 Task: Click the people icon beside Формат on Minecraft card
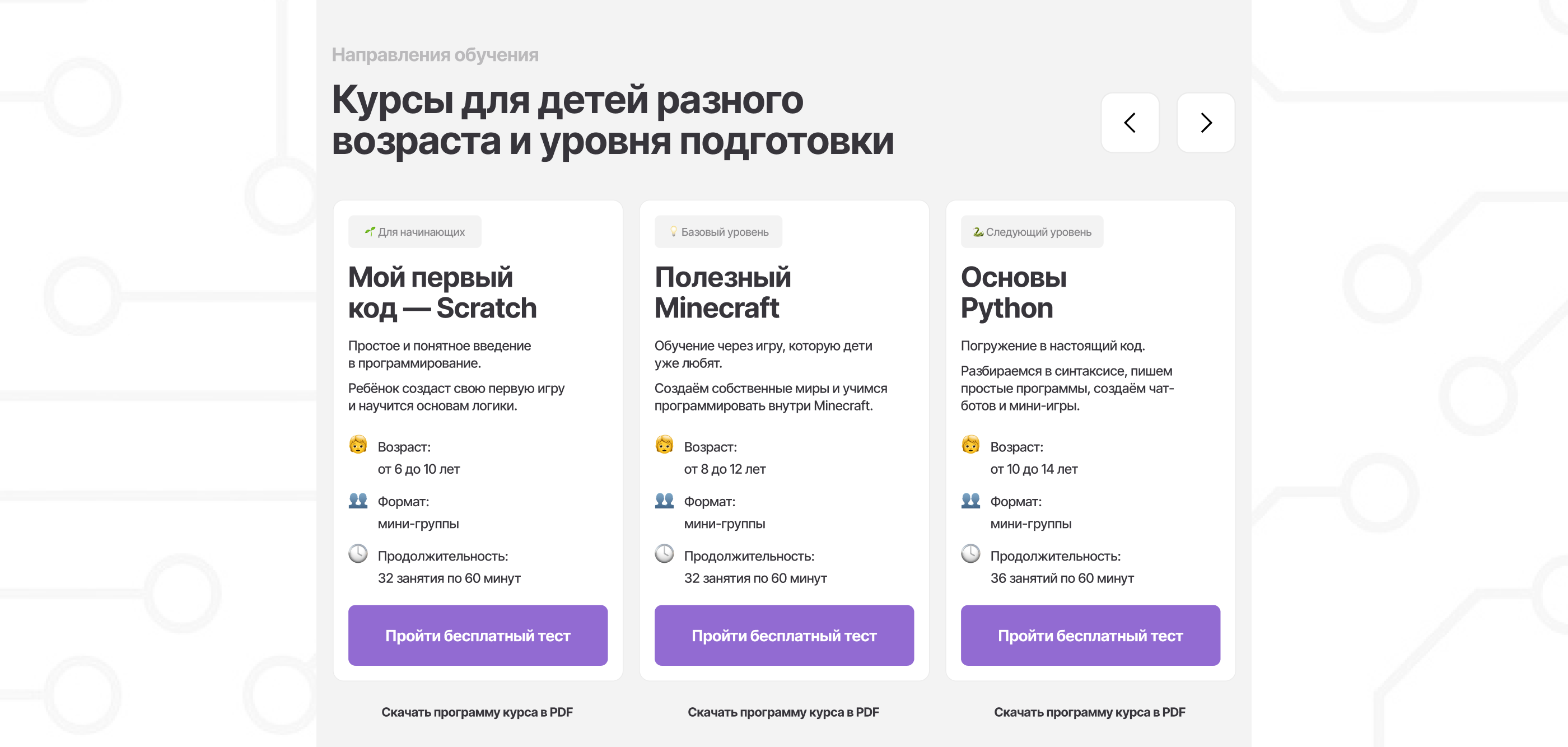pos(665,501)
